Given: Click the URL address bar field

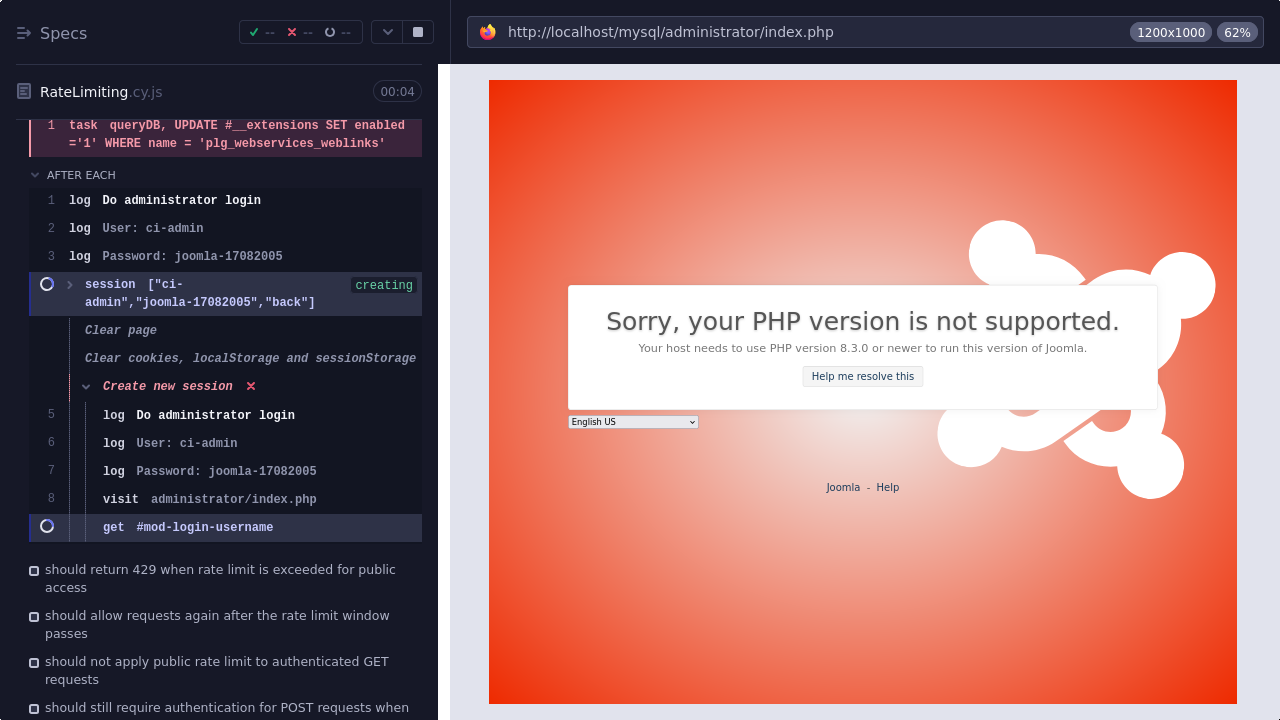Looking at the screenshot, I should point(800,32).
